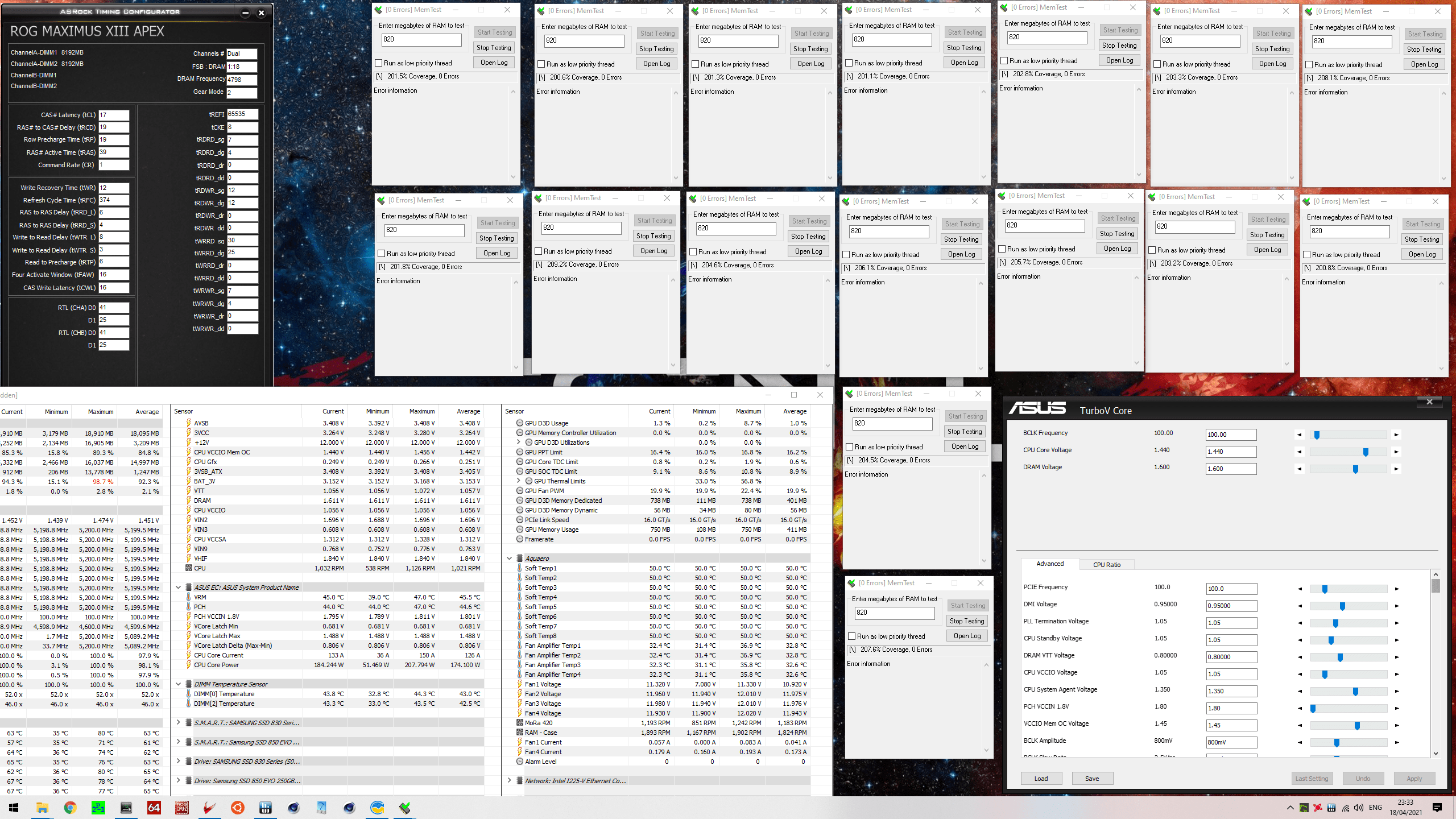Open the network icon in system tray
Viewport: 1456px width, 819px height.
tap(1346, 808)
